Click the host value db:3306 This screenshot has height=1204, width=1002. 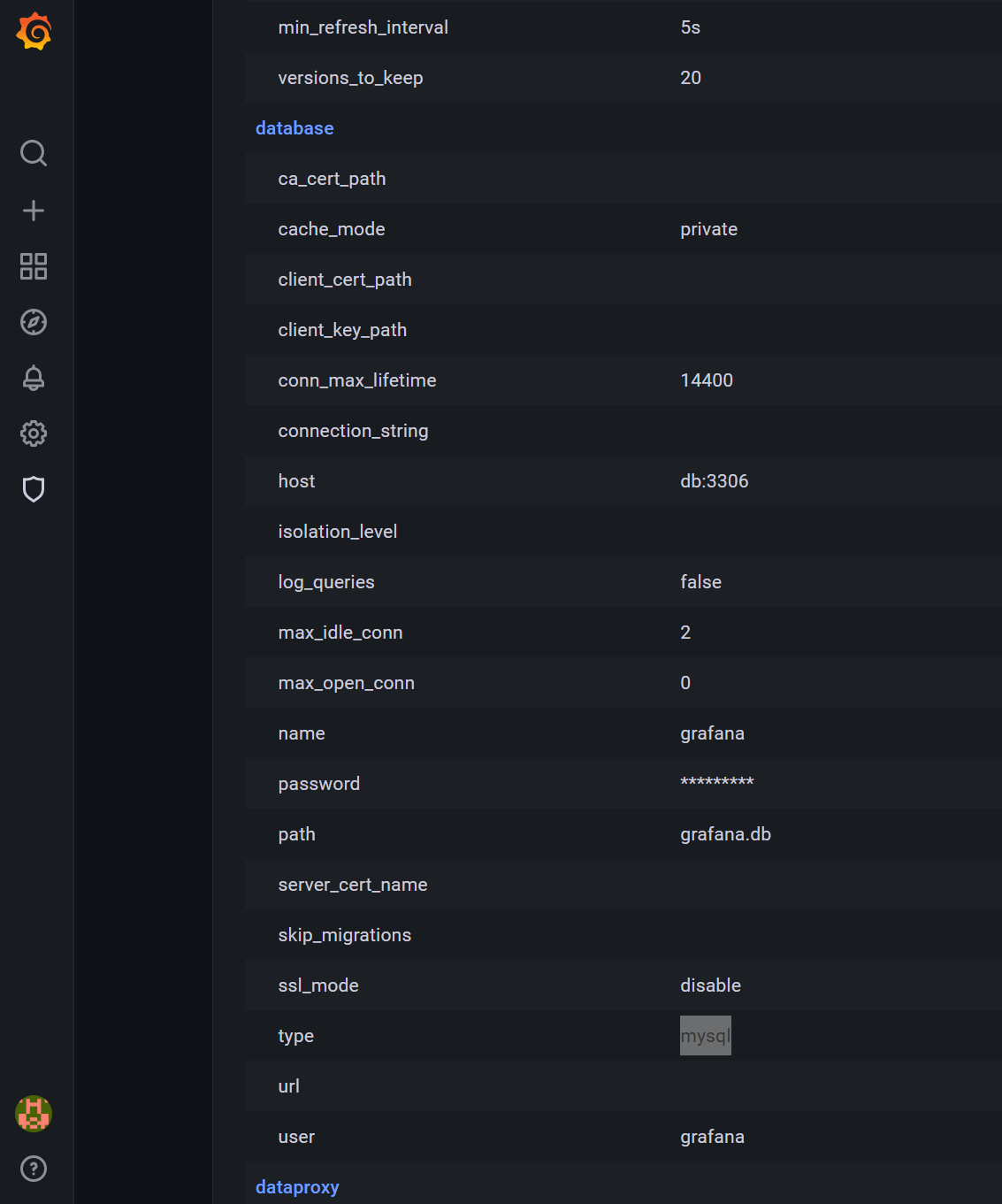tap(715, 481)
